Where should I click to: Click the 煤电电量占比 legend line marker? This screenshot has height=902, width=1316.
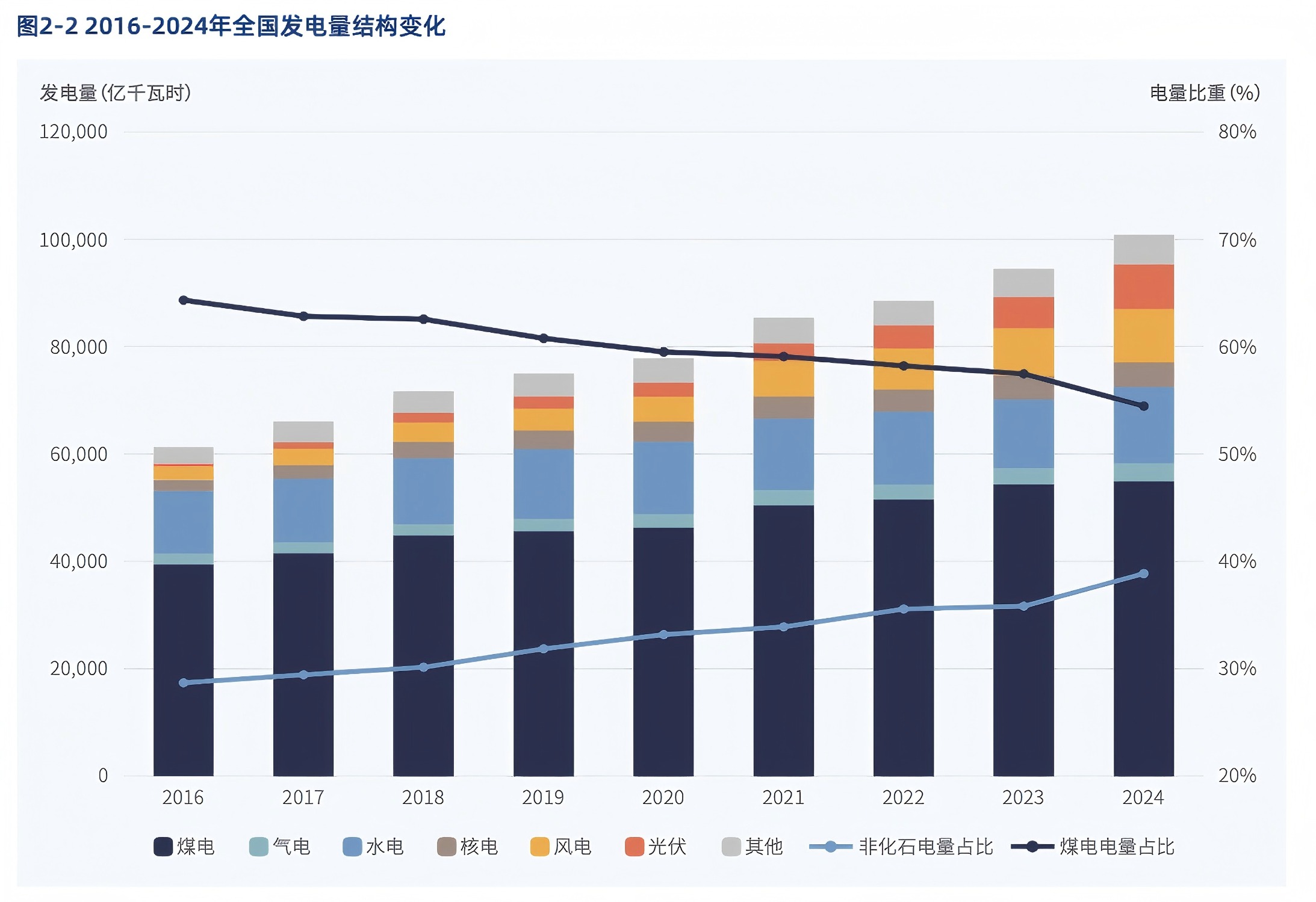(x=1032, y=847)
